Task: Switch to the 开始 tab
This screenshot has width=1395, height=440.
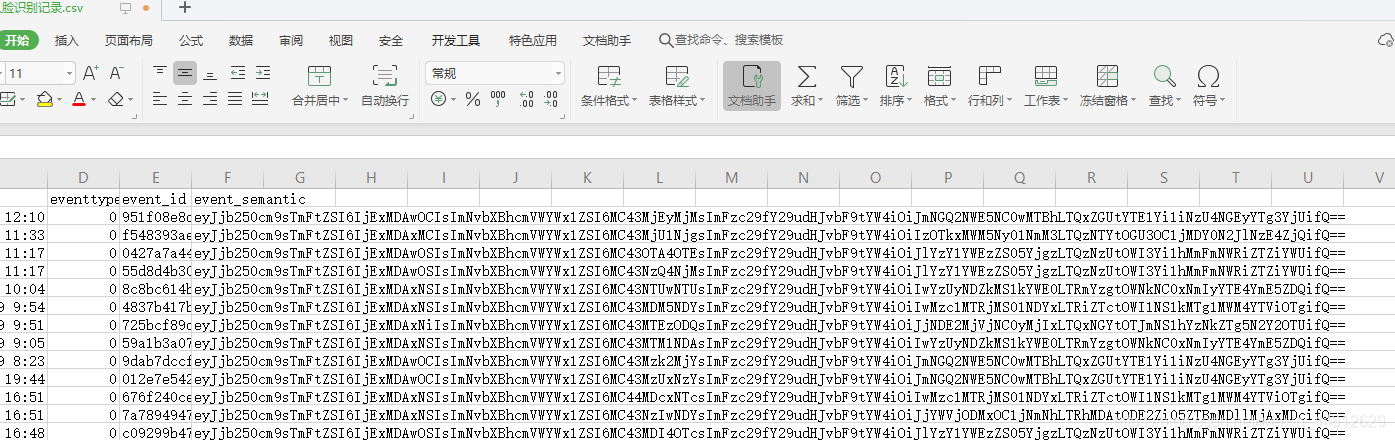Action: pyautogui.click(x=17, y=40)
